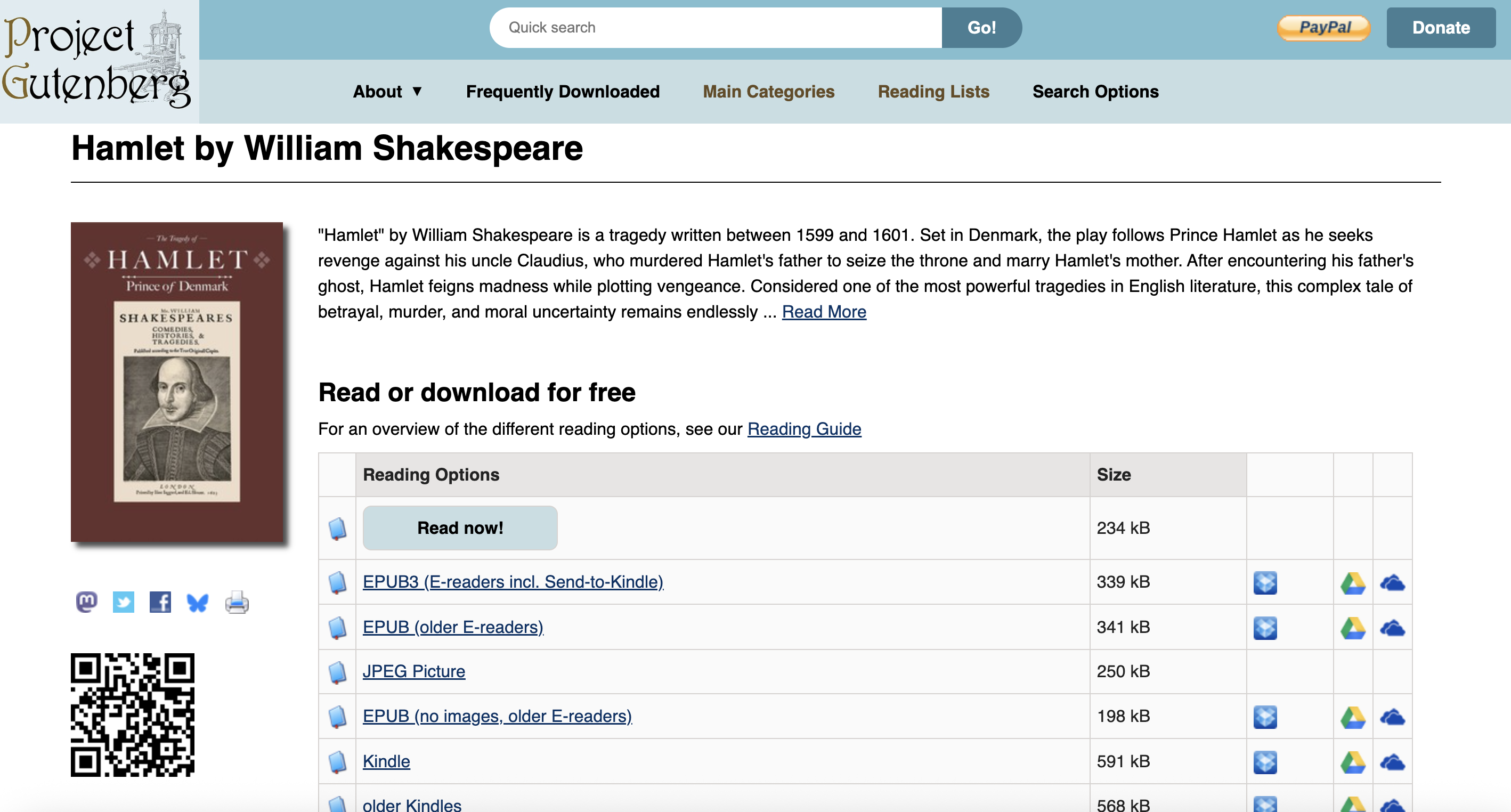Open Search Options page

pyautogui.click(x=1095, y=92)
